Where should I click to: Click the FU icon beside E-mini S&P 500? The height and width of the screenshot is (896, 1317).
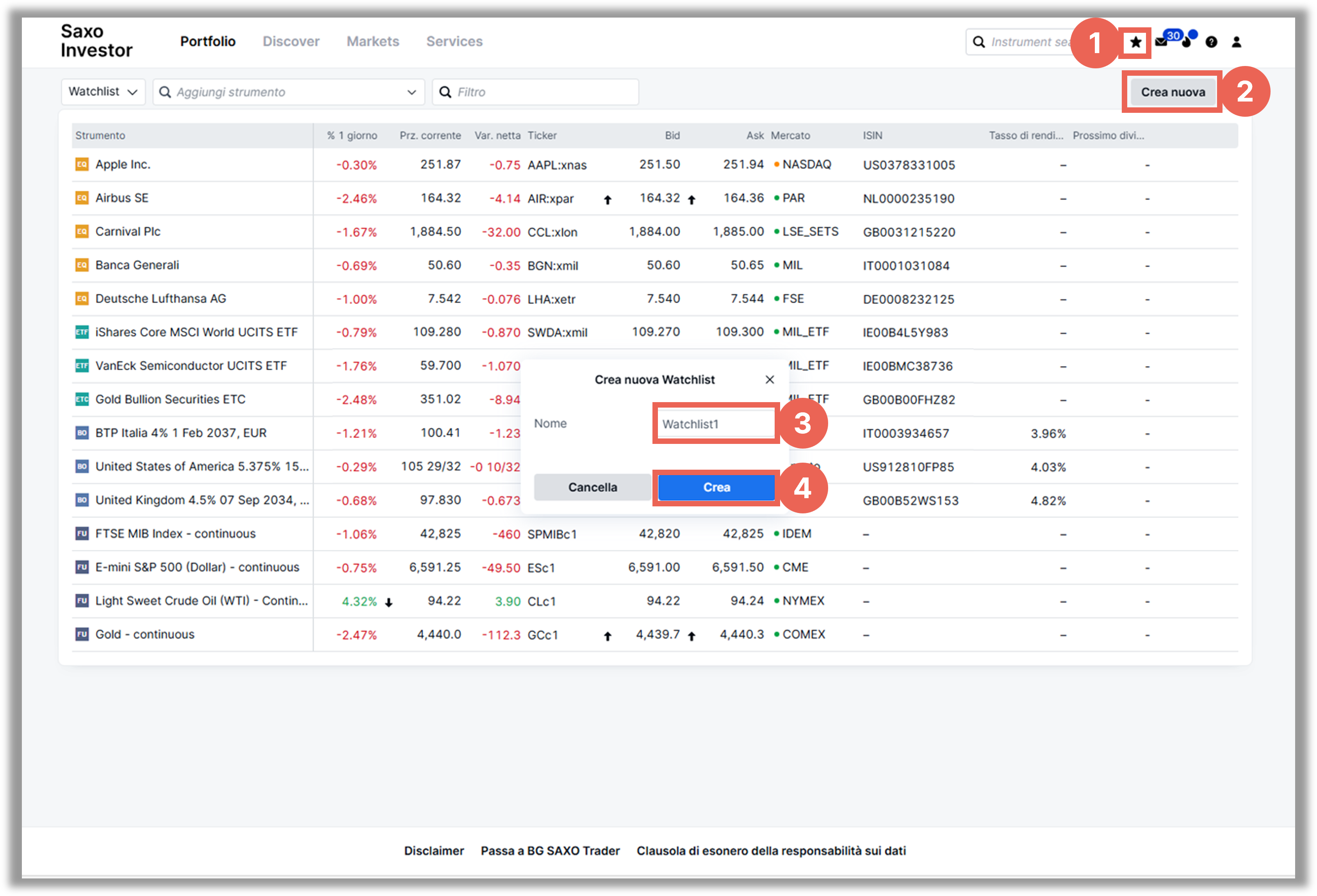[x=82, y=567]
